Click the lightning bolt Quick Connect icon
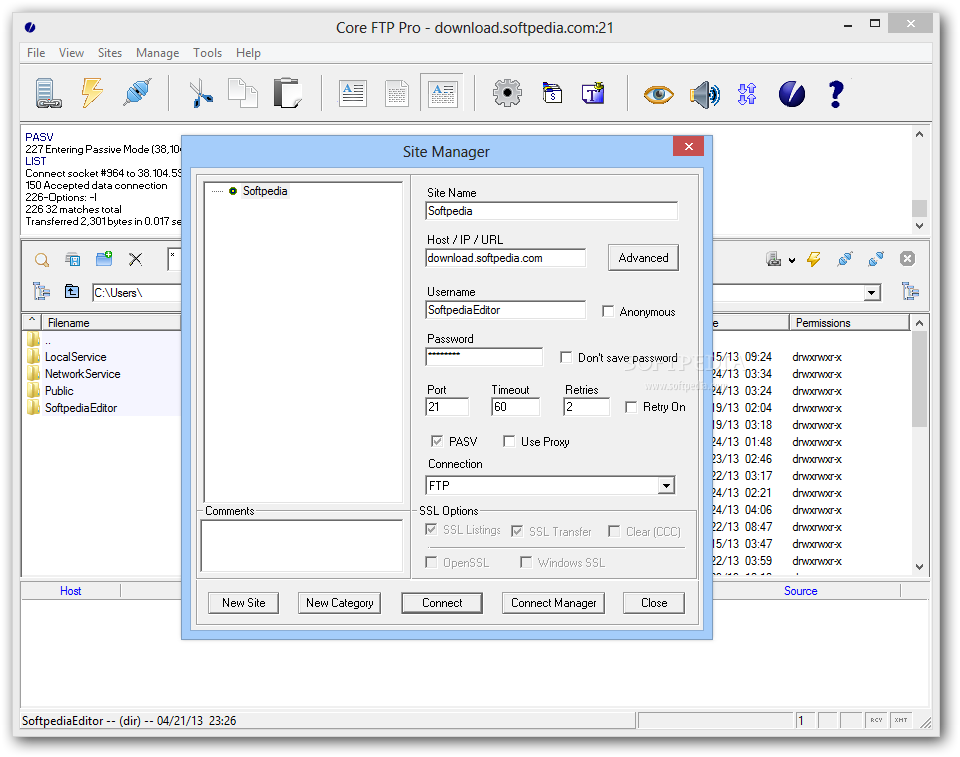 tap(92, 93)
